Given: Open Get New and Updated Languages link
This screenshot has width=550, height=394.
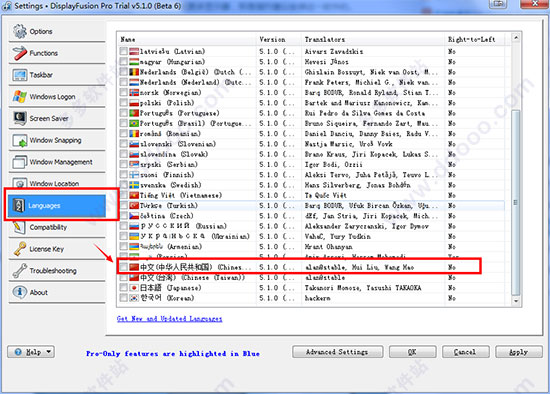Looking at the screenshot, I should (x=169, y=319).
